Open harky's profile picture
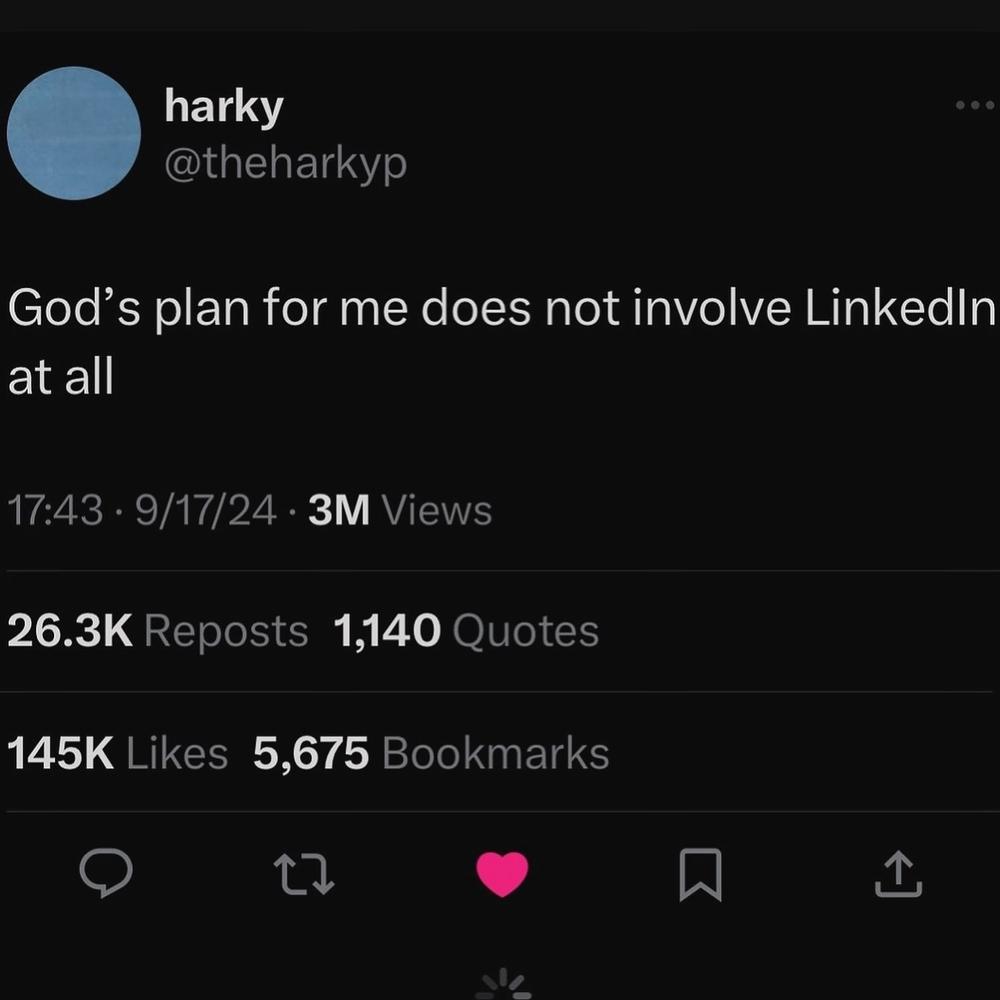 [73, 134]
